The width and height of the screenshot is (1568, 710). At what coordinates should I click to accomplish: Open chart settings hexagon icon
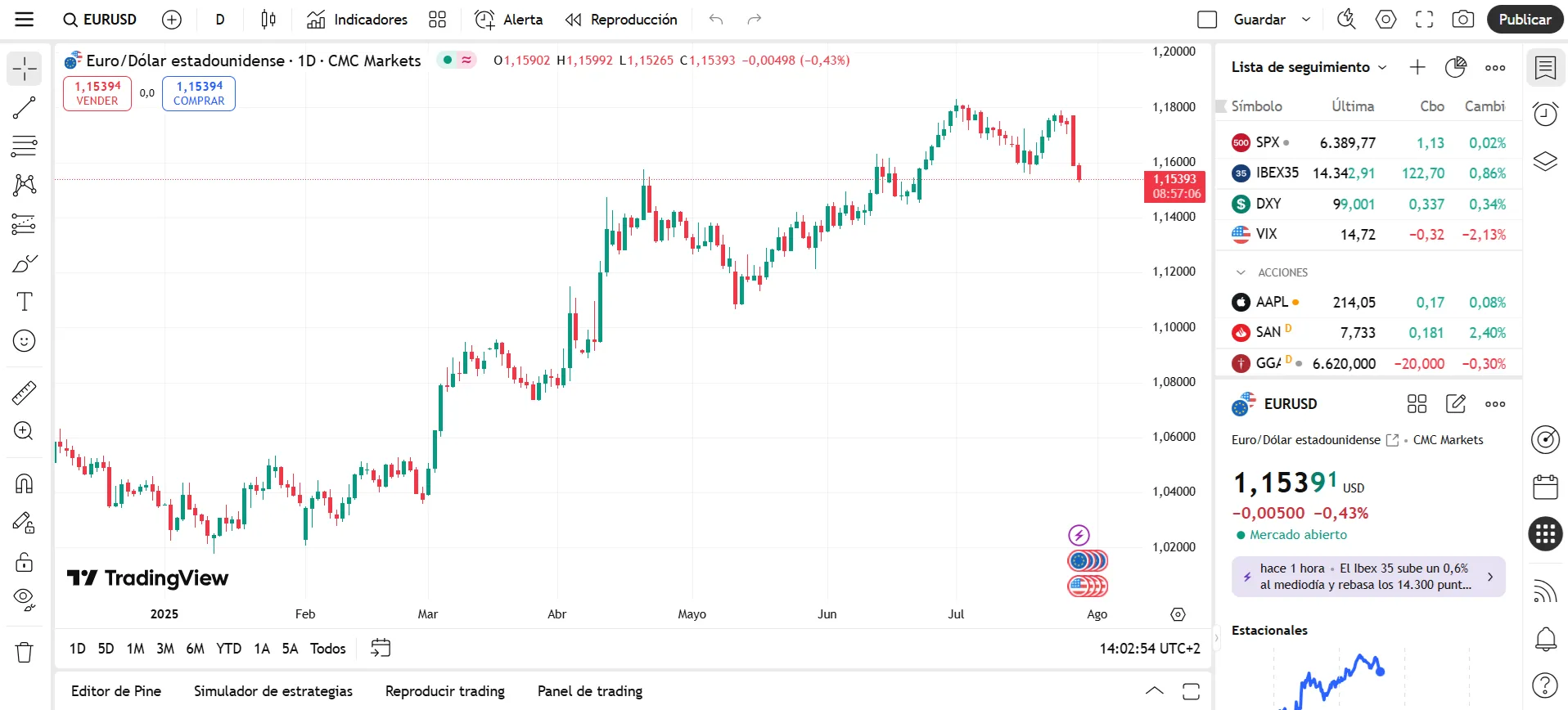point(1386,20)
